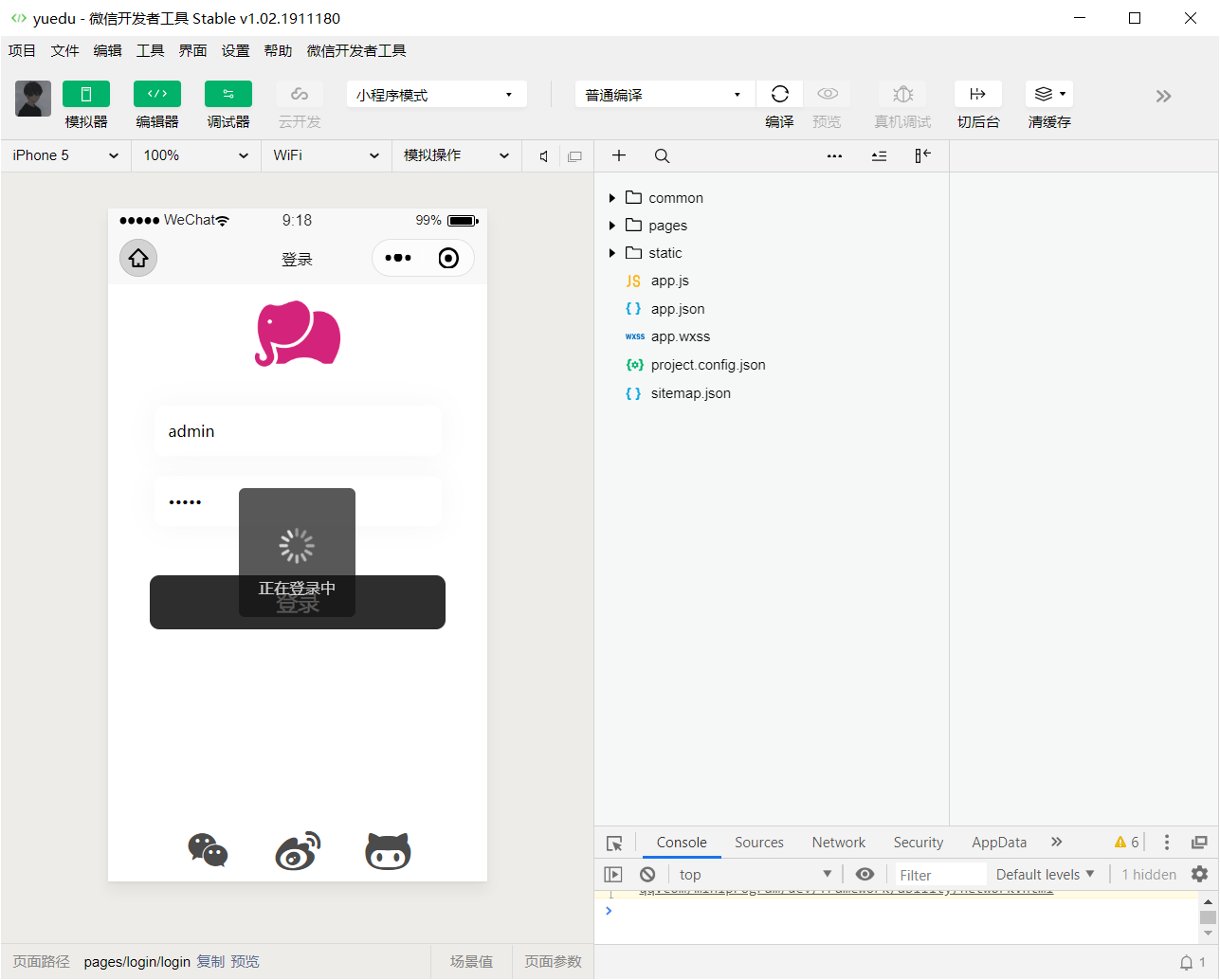
Task: Open the 文件 menu
Action: (x=64, y=51)
